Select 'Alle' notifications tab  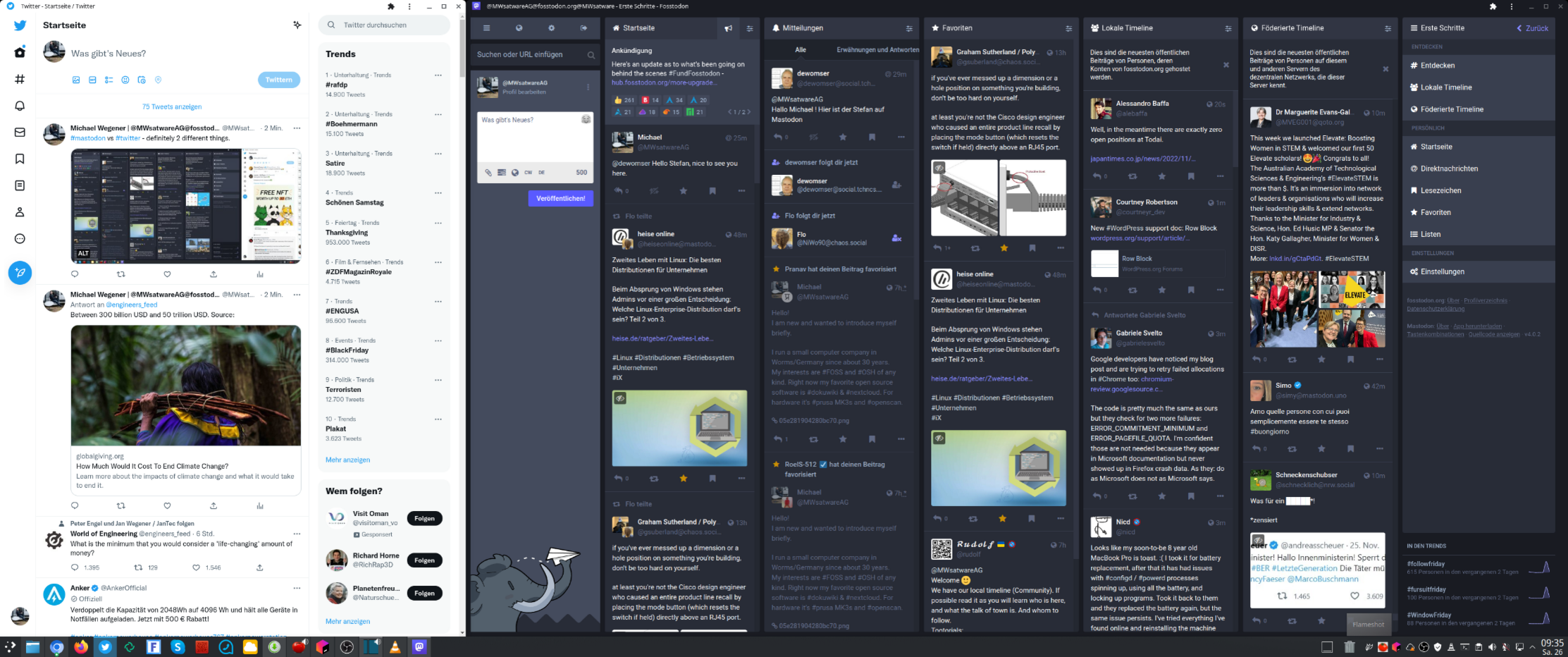point(801,50)
